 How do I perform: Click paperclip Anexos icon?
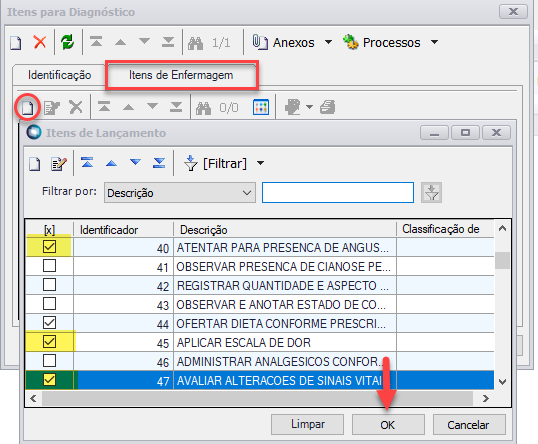[x=260, y=43]
